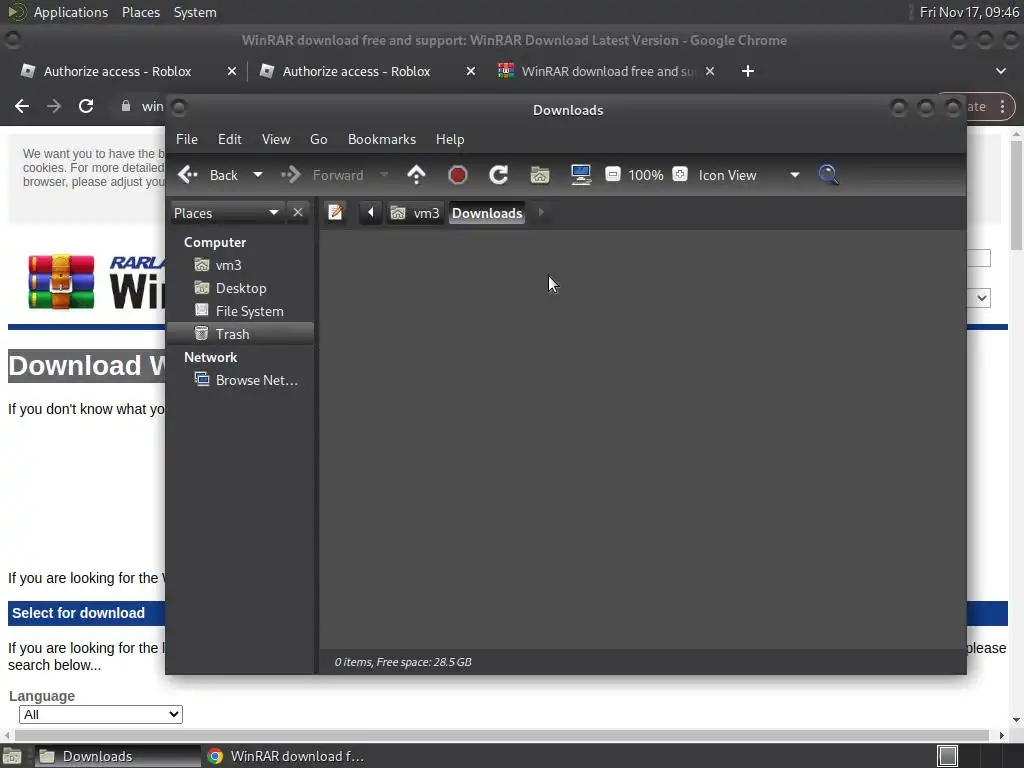This screenshot has width=1024, height=768.
Task: Go back in the Downloads file manager
Action: [208, 175]
